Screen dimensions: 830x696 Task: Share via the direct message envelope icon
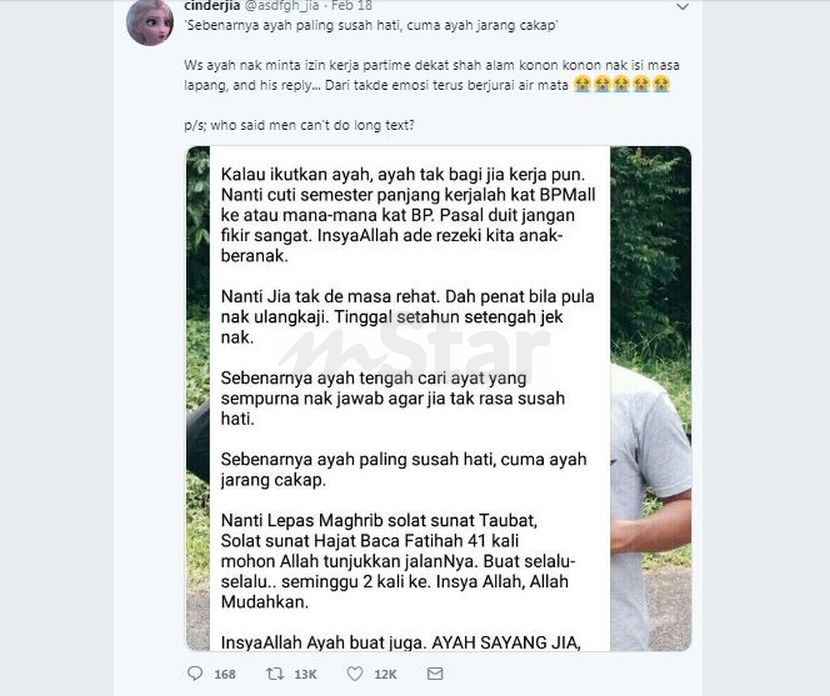pyautogui.click(x=435, y=673)
